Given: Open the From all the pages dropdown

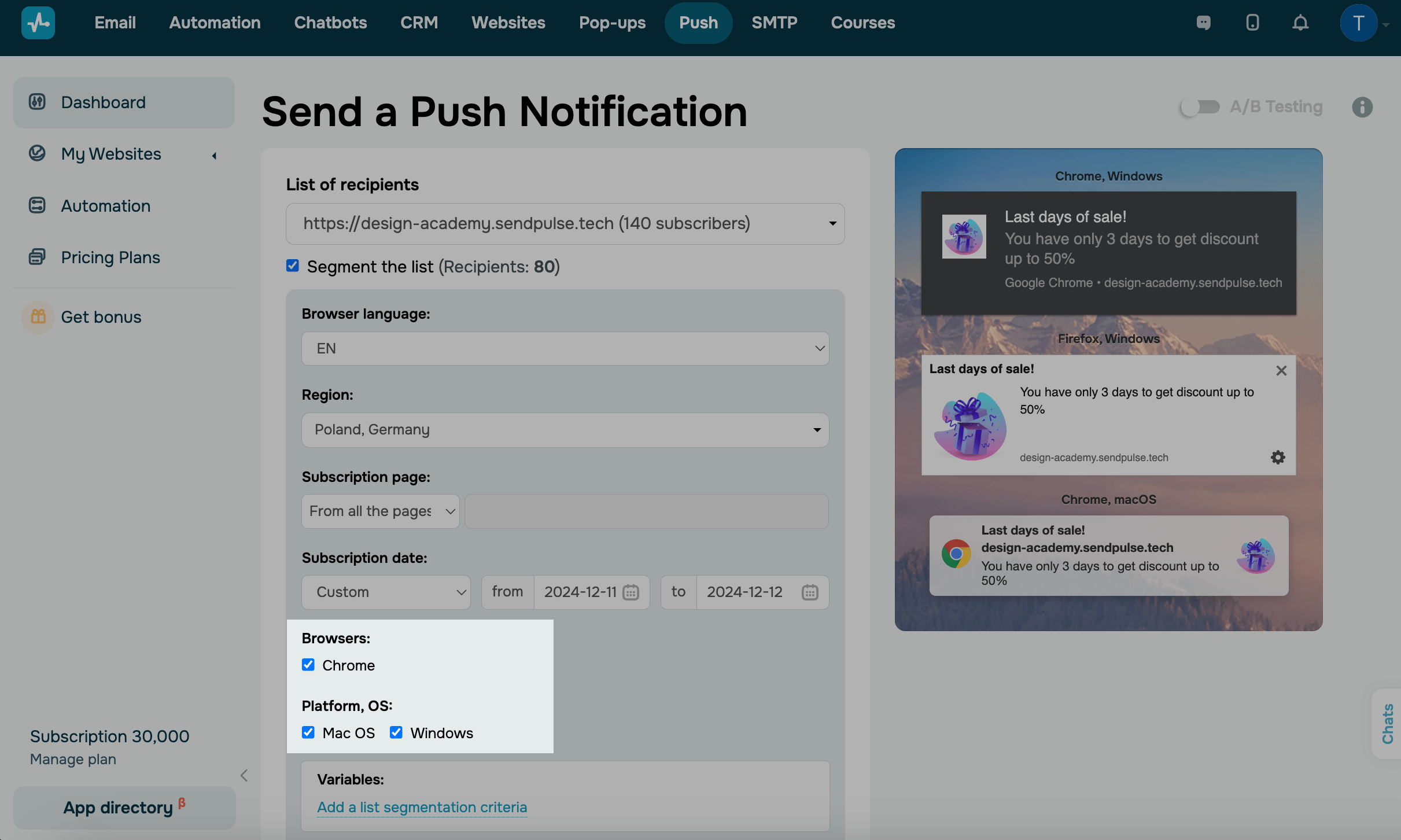Looking at the screenshot, I should (381, 511).
